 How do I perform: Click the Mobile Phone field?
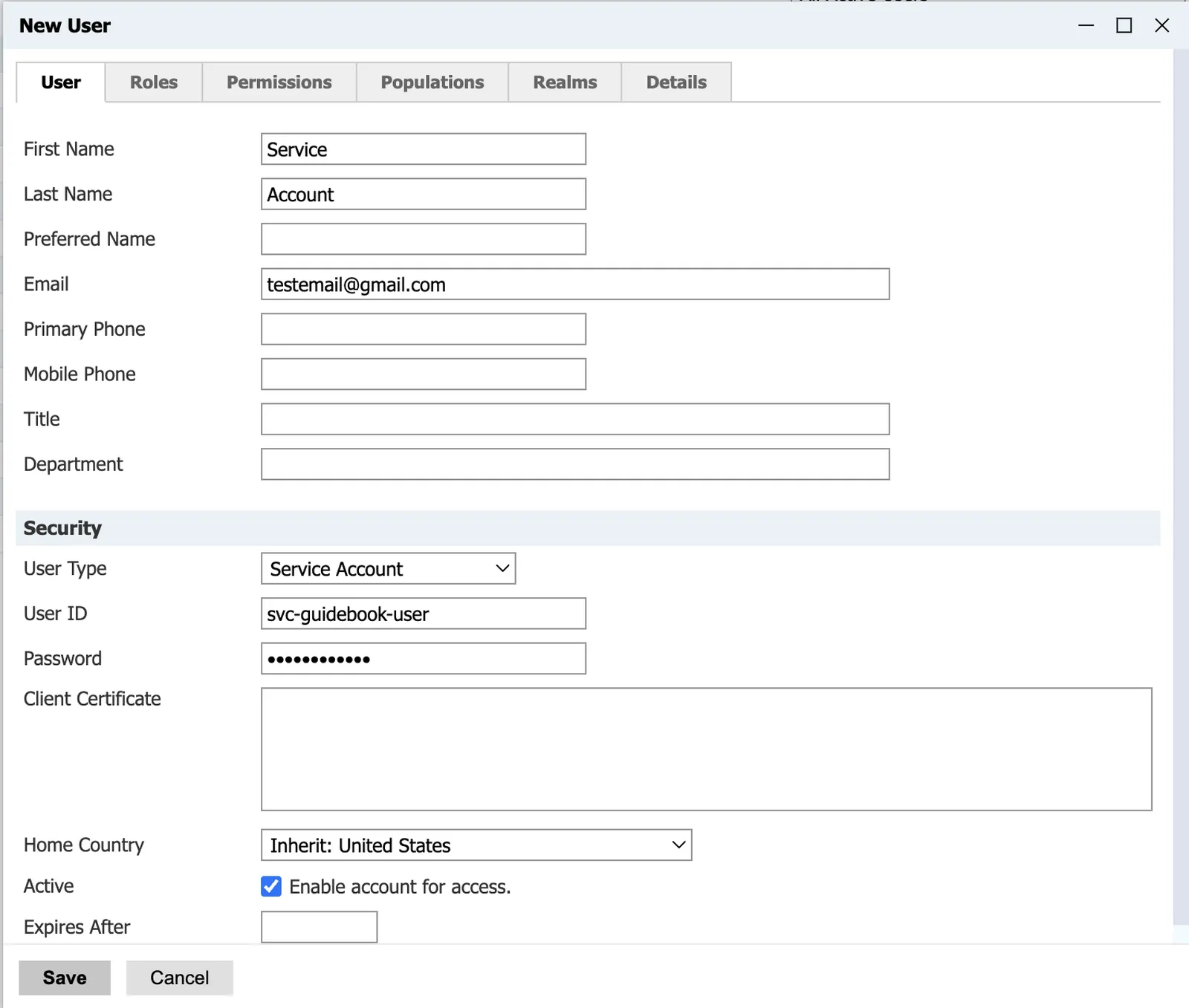[x=424, y=374]
